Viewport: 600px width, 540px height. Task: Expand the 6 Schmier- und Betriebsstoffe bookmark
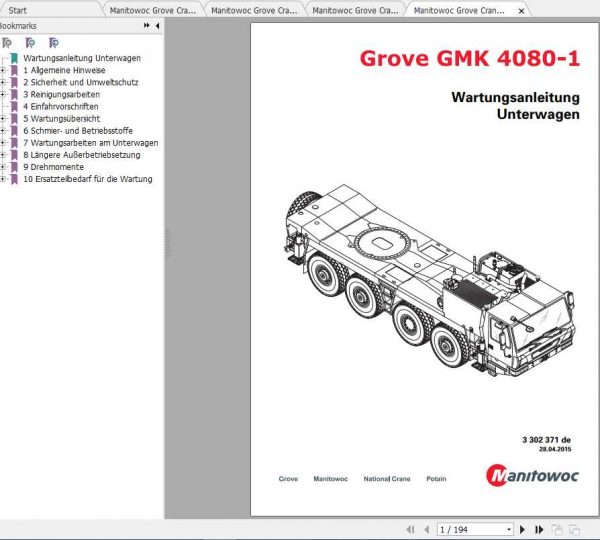2,131
